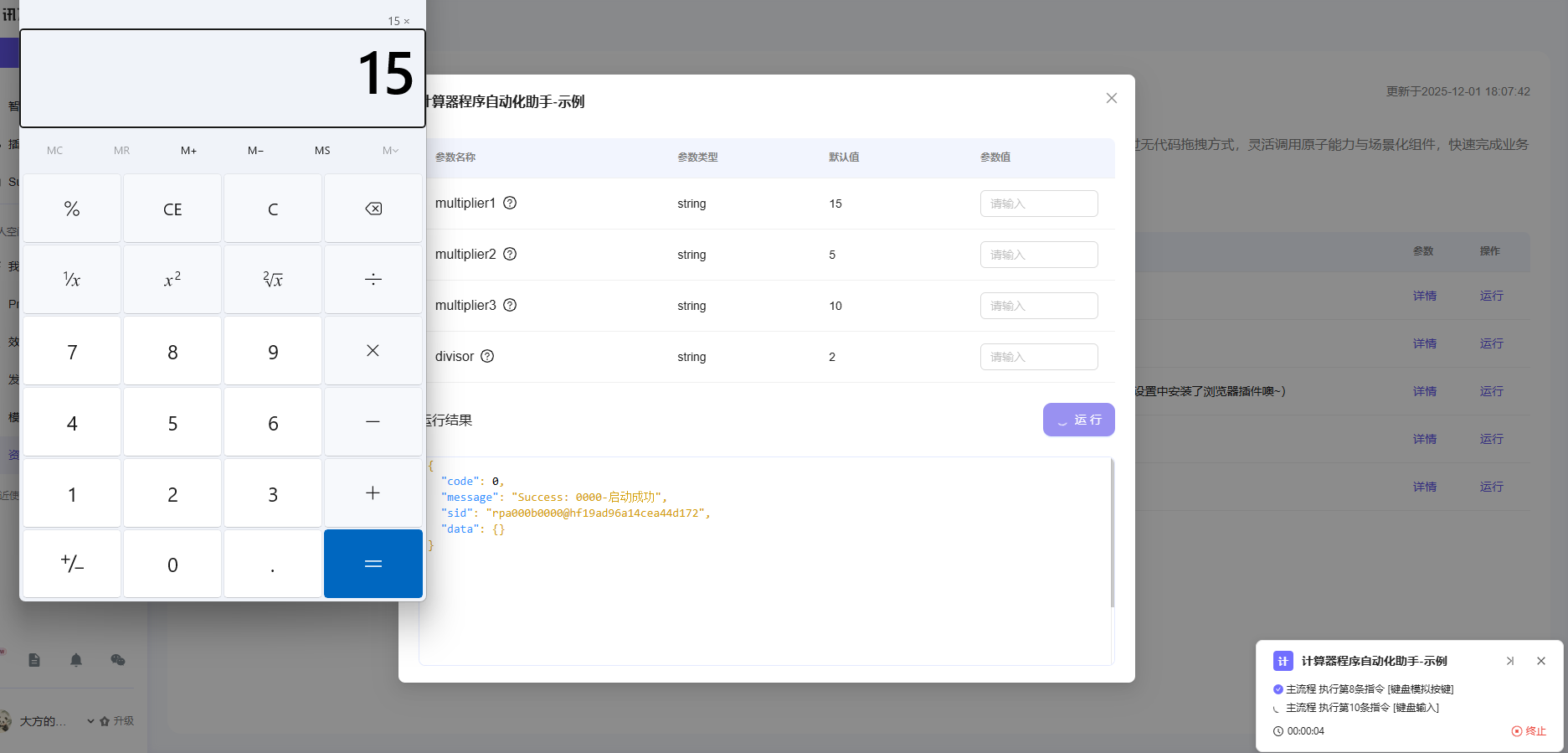Collapse the automation progress popup

coord(1510,661)
